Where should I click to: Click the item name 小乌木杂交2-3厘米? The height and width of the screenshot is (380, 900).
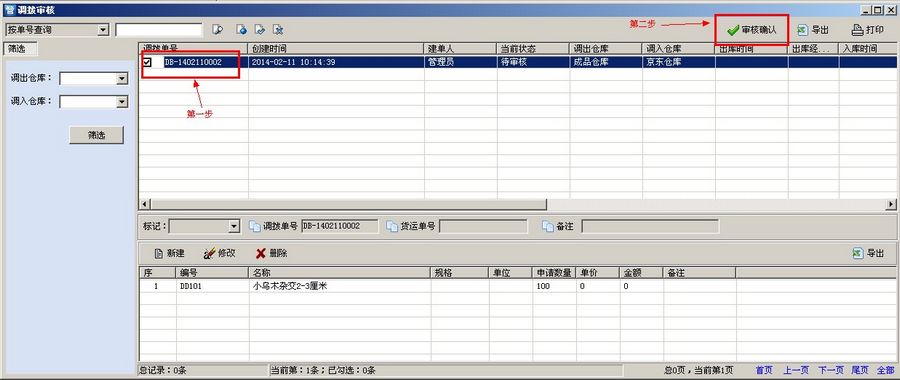(289, 286)
